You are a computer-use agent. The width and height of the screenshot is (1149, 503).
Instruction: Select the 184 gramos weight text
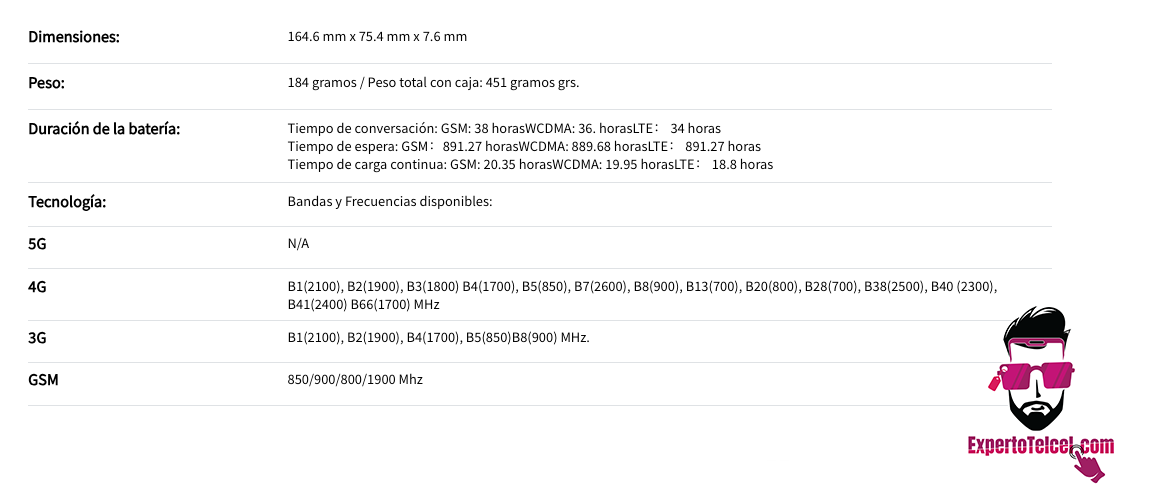coord(434,83)
